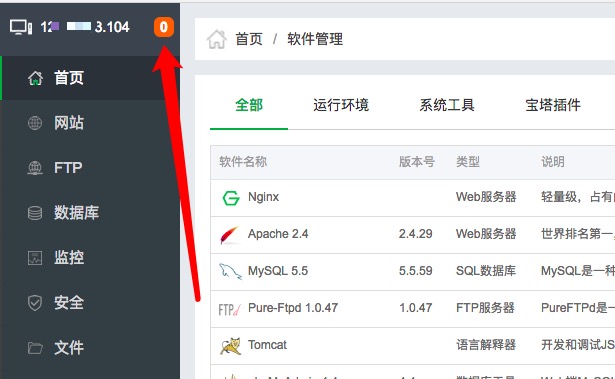Click the SQL数据库 type cell
615x379 pixels.
tap(486, 271)
